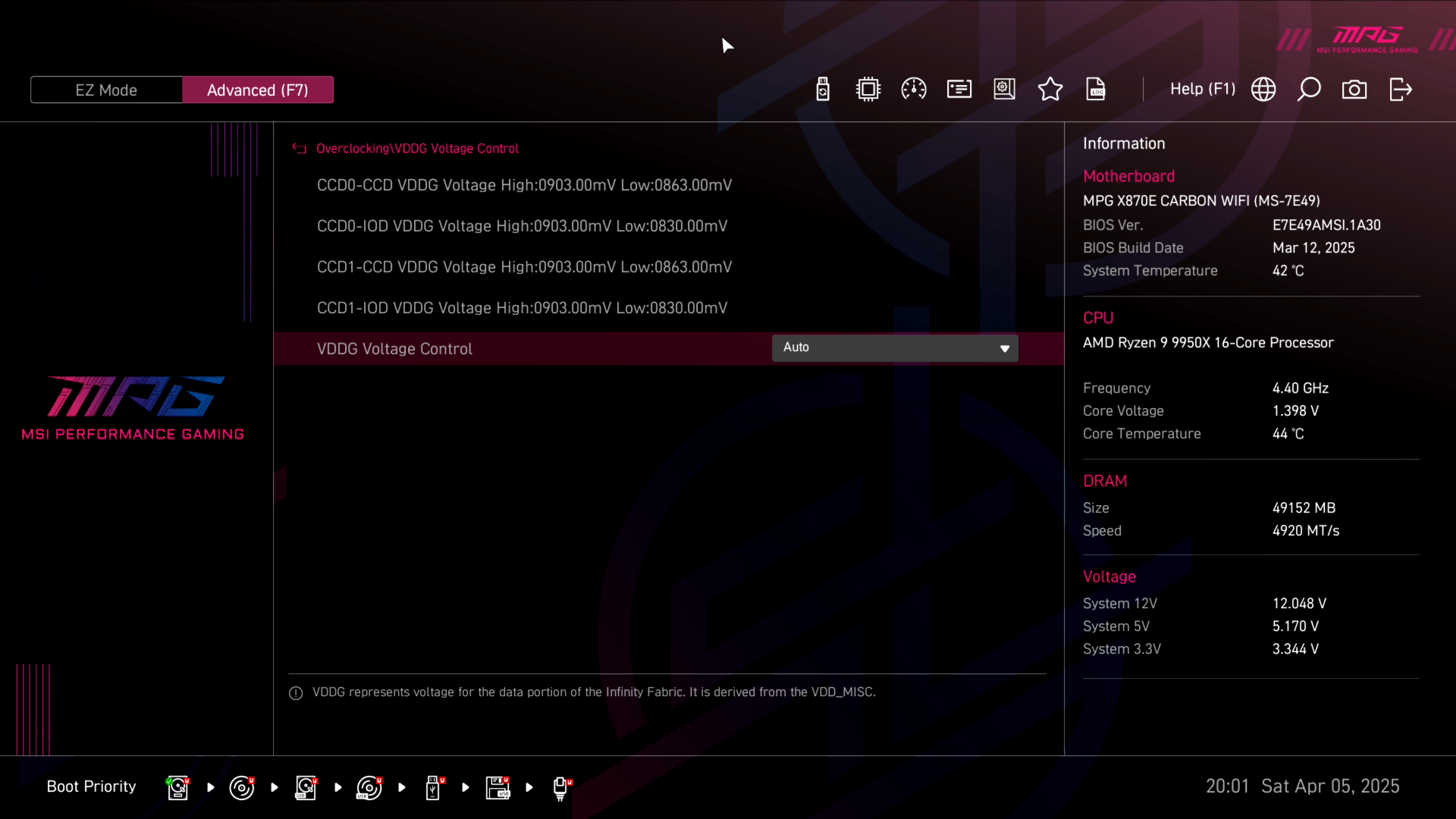
Task: Click the exit BIOS icon
Action: click(1401, 89)
